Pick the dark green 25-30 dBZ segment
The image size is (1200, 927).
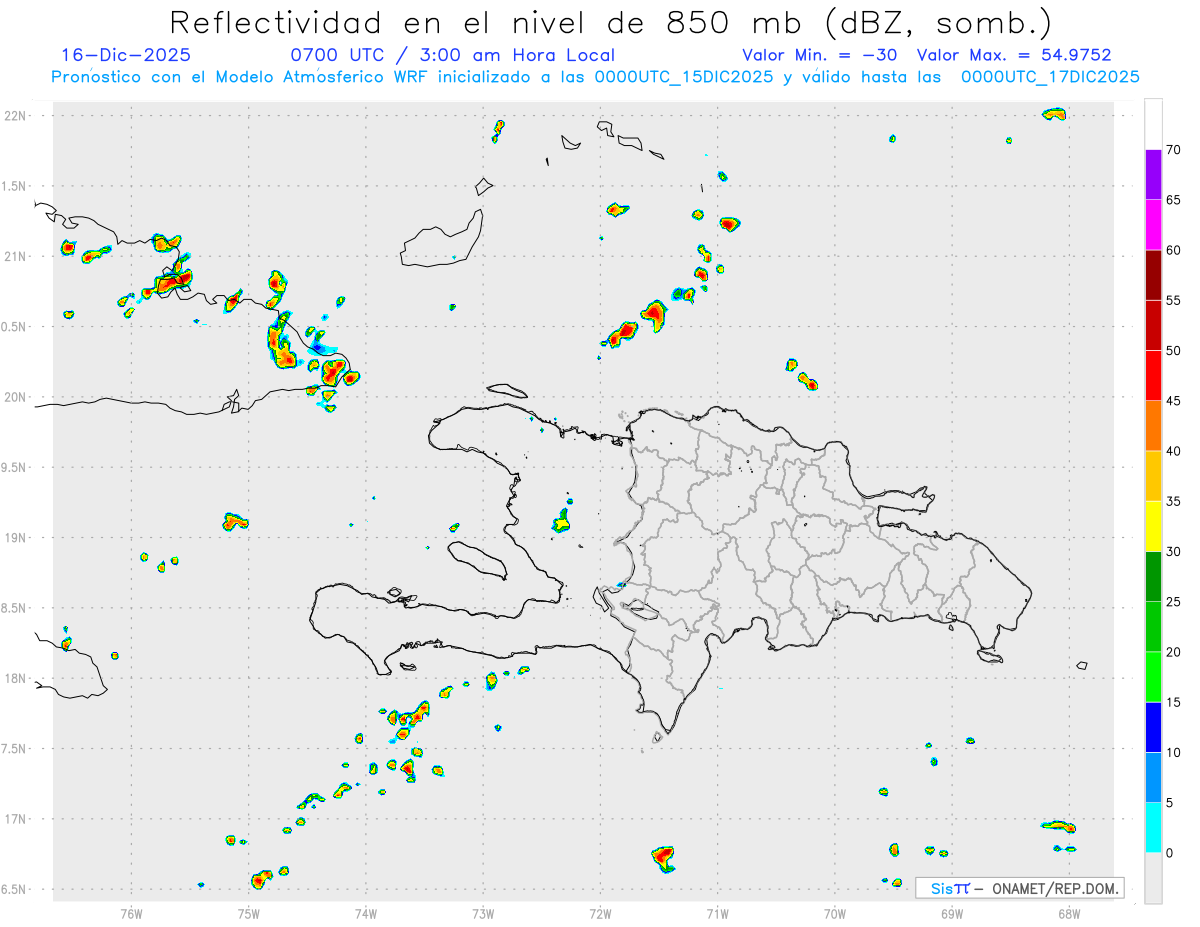click(1153, 576)
